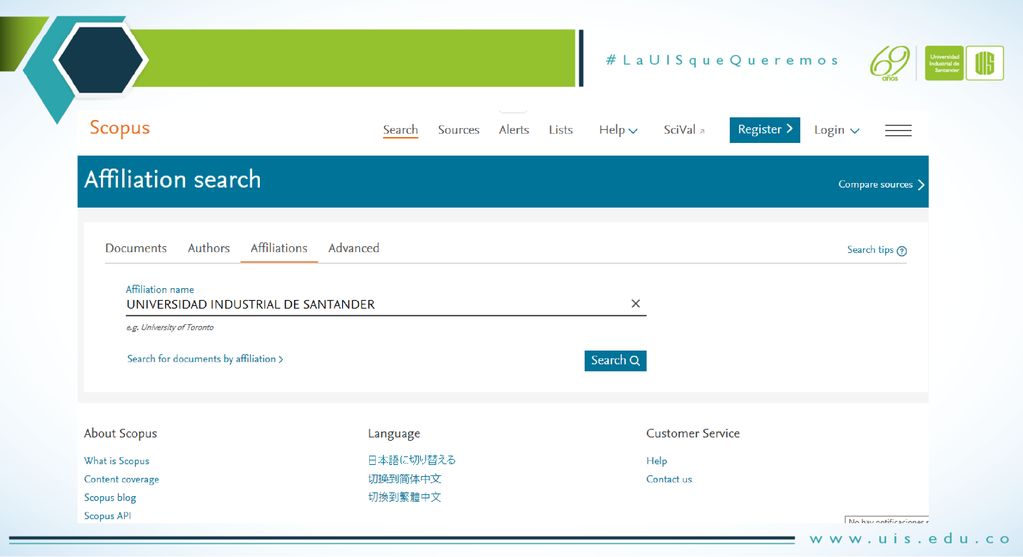This screenshot has height=557, width=1023.
Task: Click the 69 años anniversary logo
Action: coord(890,63)
